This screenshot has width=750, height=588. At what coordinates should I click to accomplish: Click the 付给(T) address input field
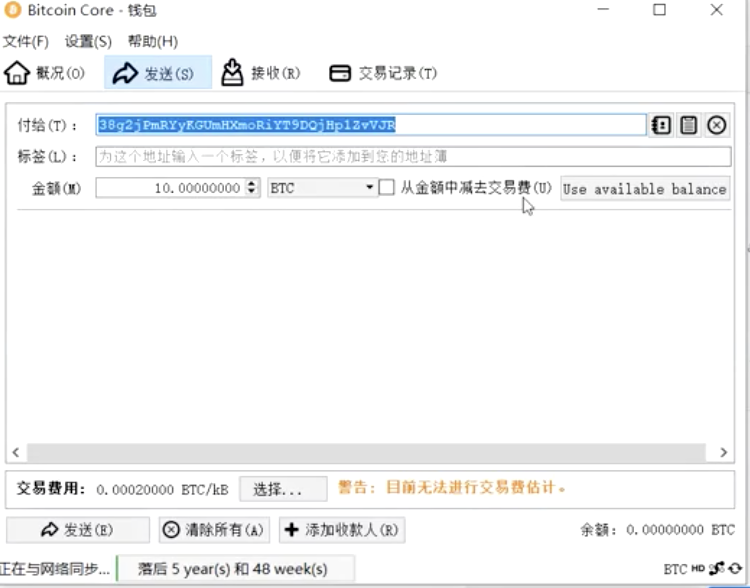[x=371, y=125]
